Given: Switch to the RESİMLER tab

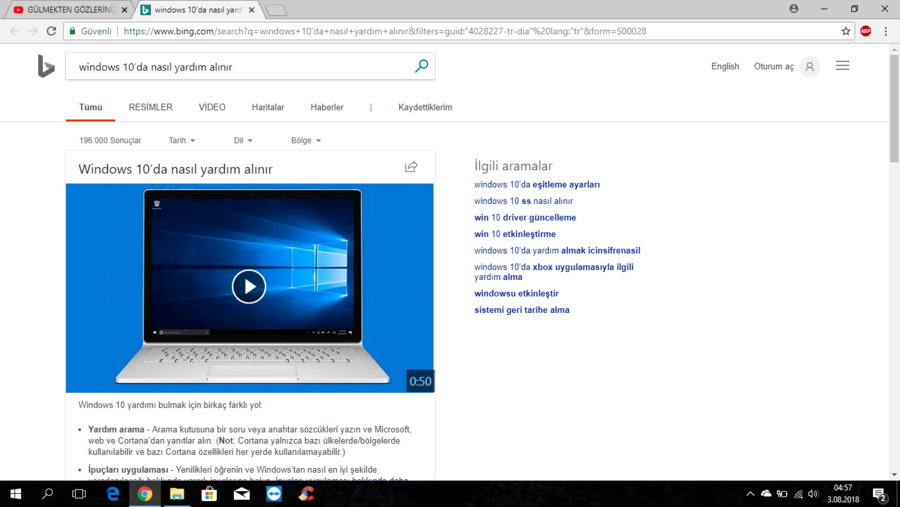Looking at the screenshot, I should (150, 107).
